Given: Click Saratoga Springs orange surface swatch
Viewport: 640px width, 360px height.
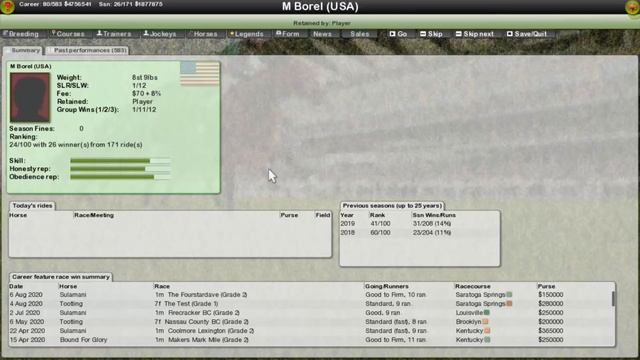Looking at the screenshot, I should click(x=509, y=303).
